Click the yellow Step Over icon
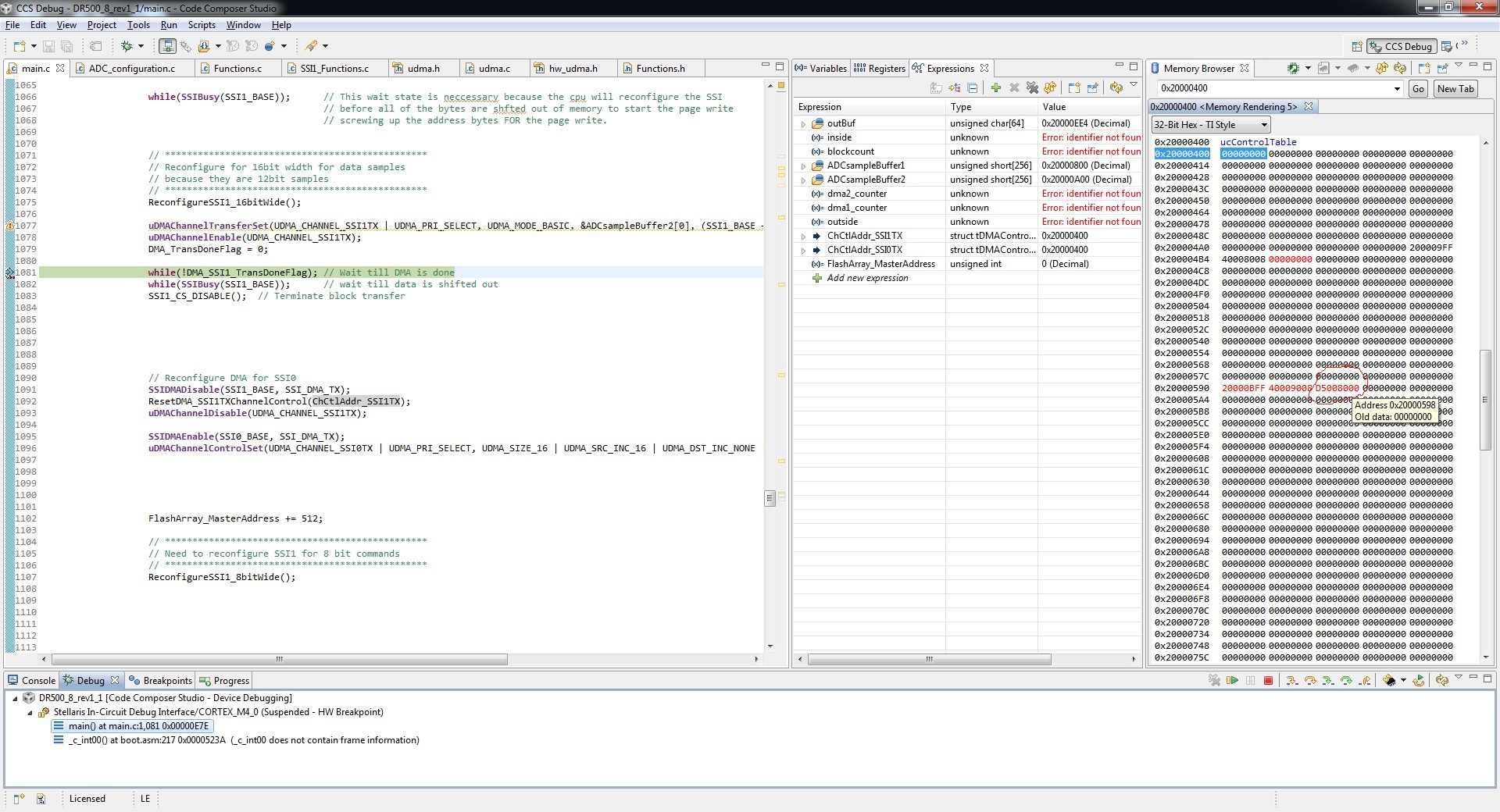This screenshot has height=812, width=1500. (x=1310, y=681)
